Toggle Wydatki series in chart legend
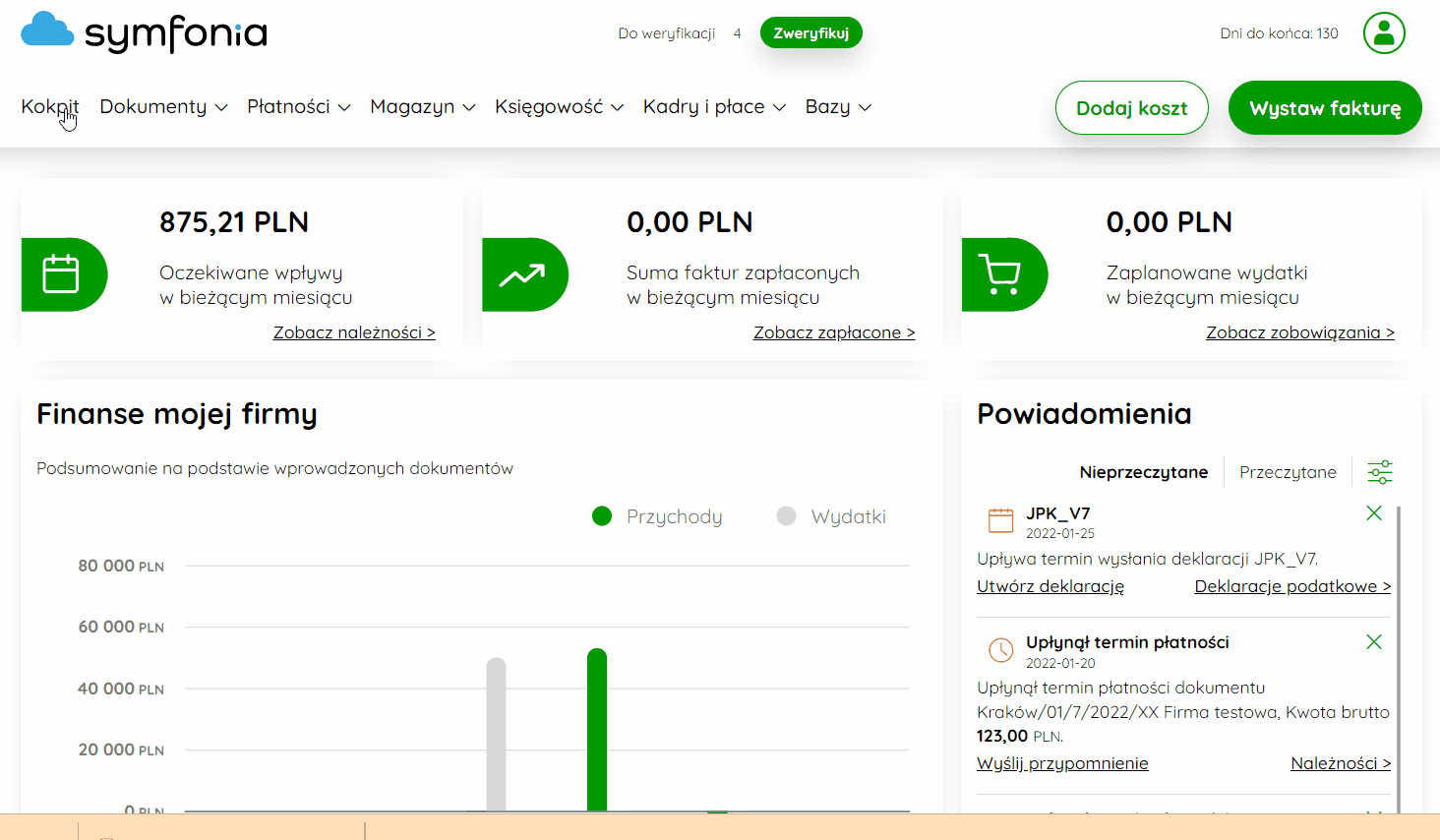 click(x=831, y=516)
